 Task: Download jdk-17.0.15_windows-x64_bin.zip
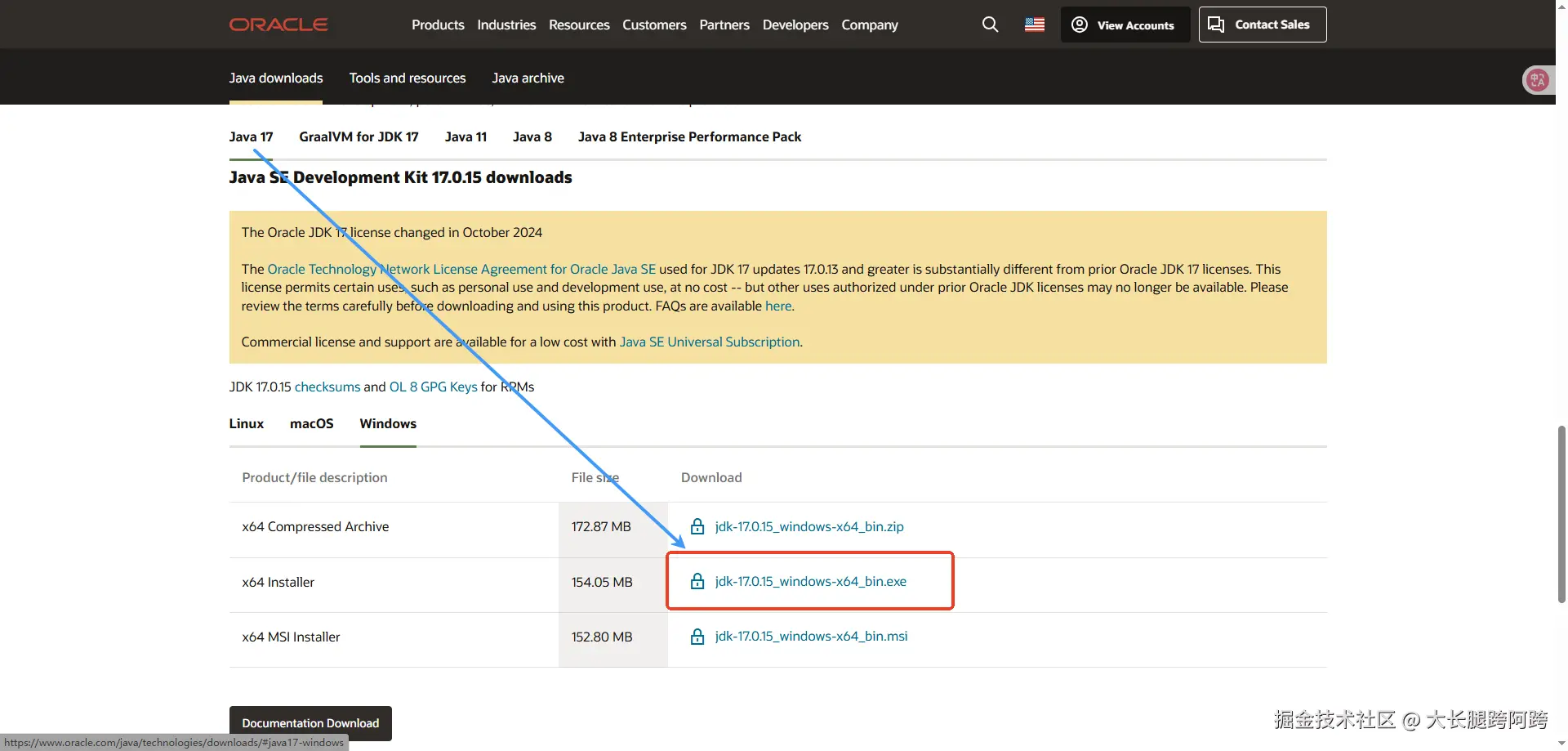point(809,526)
